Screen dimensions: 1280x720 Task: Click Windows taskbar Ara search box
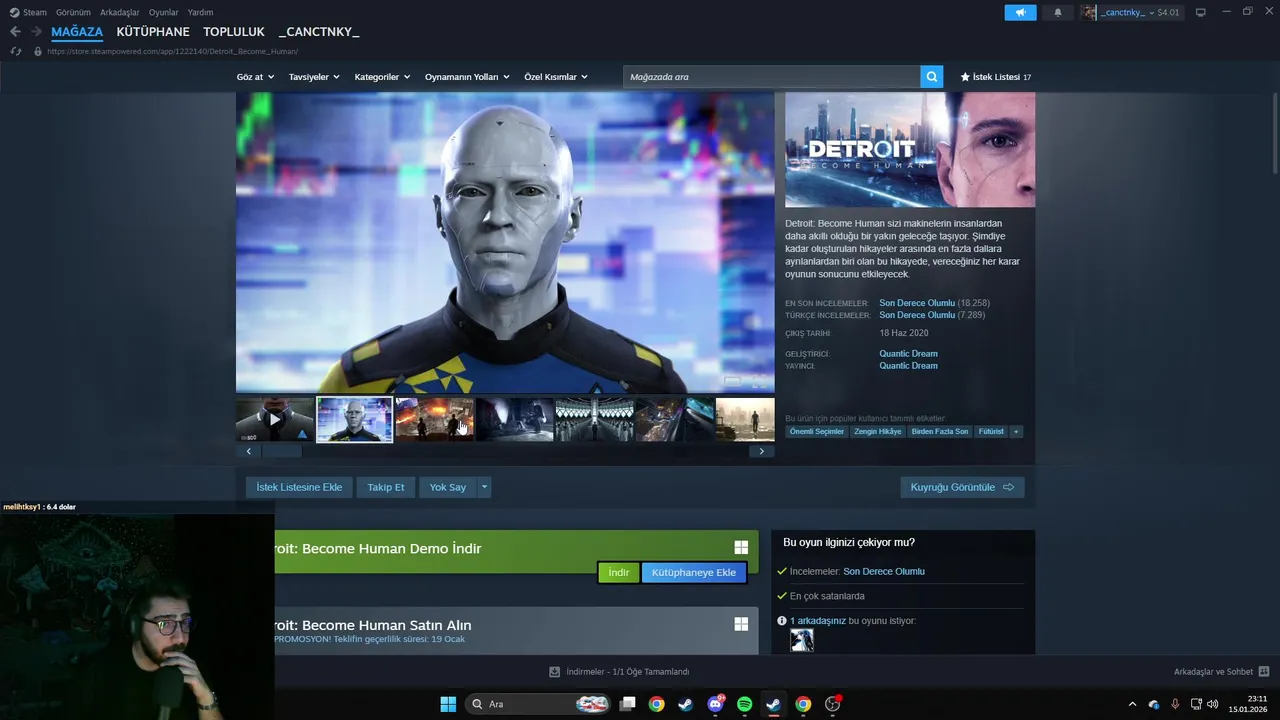click(537, 704)
